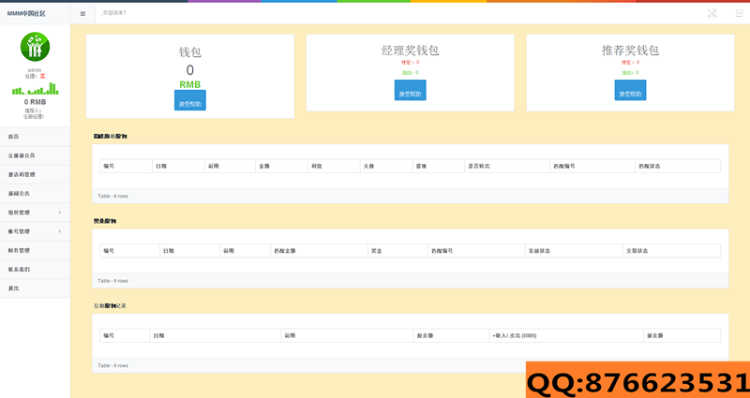Open 财务管理 sidebar item

tap(35, 250)
